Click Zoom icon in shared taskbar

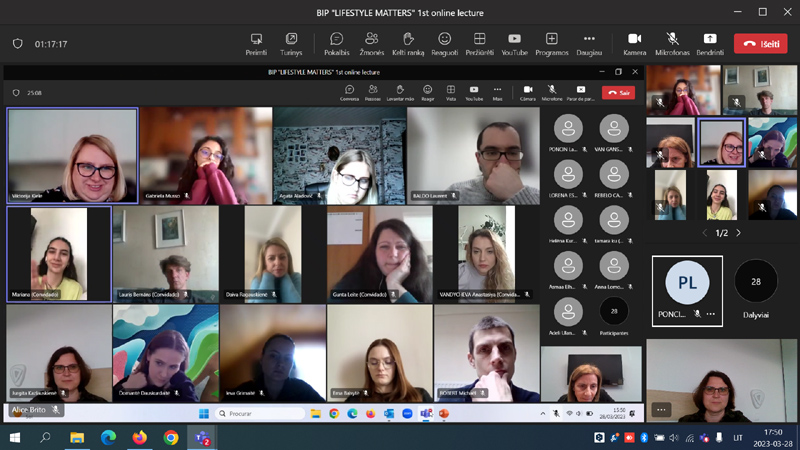pyautogui.click(x=407, y=413)
